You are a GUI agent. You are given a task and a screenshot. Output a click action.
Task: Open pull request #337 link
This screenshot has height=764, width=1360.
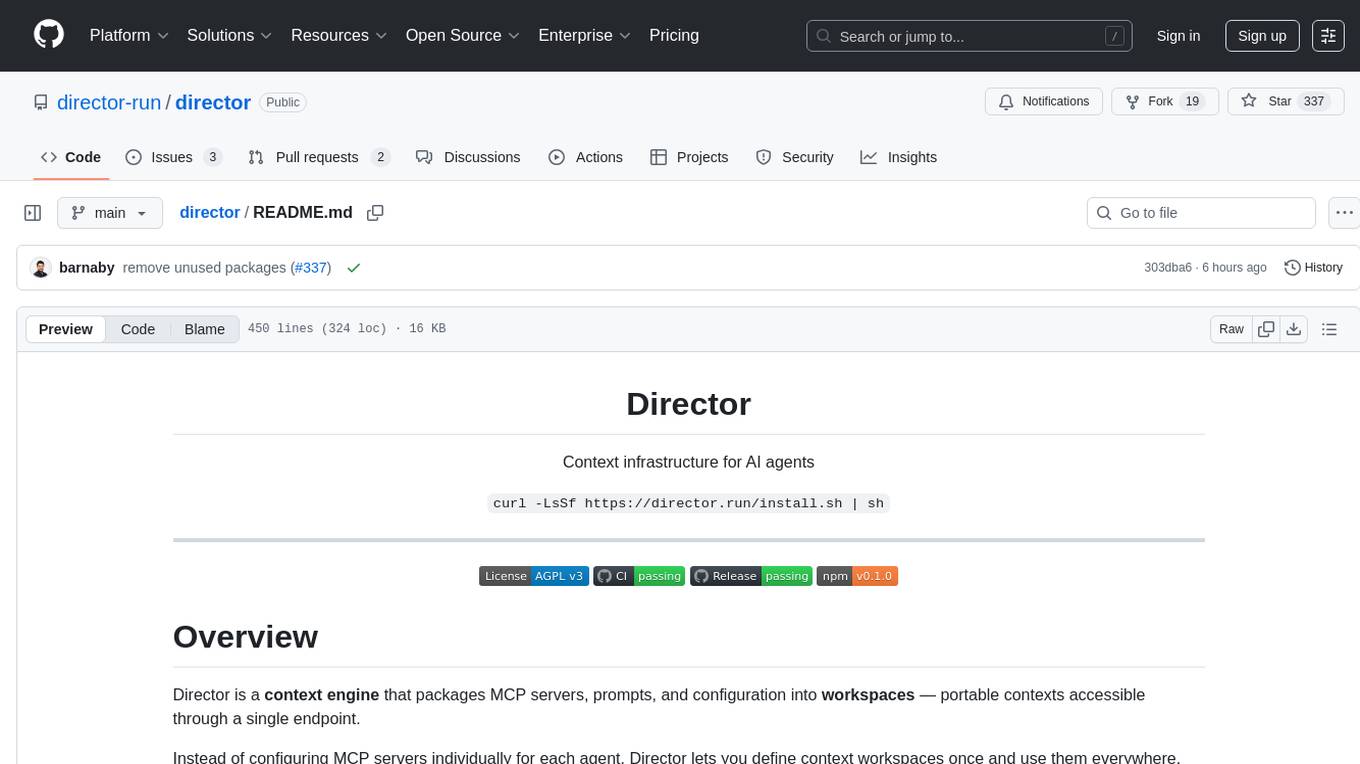click(311, 268)
